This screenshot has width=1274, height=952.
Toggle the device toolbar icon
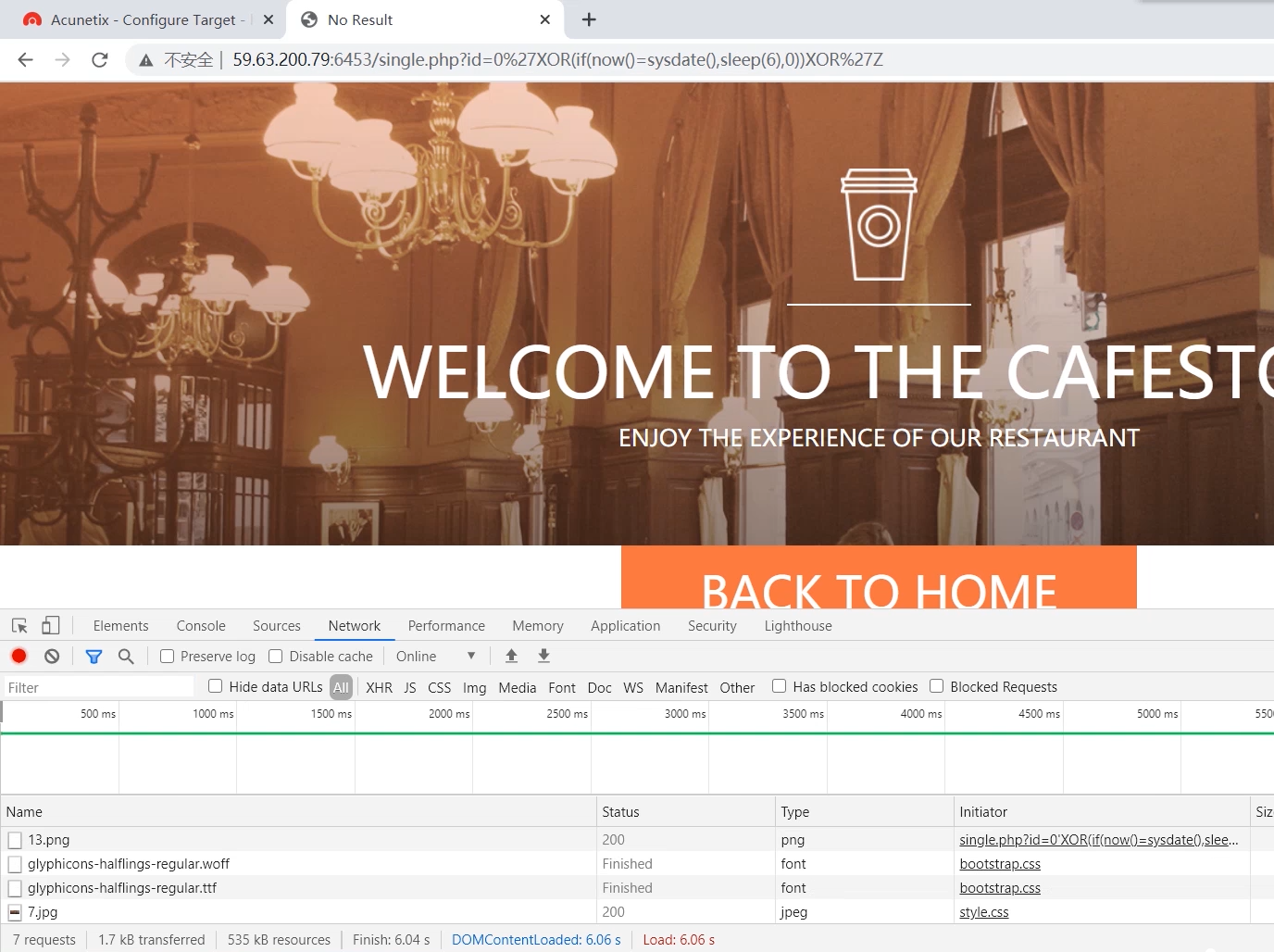tap(51, 626)
